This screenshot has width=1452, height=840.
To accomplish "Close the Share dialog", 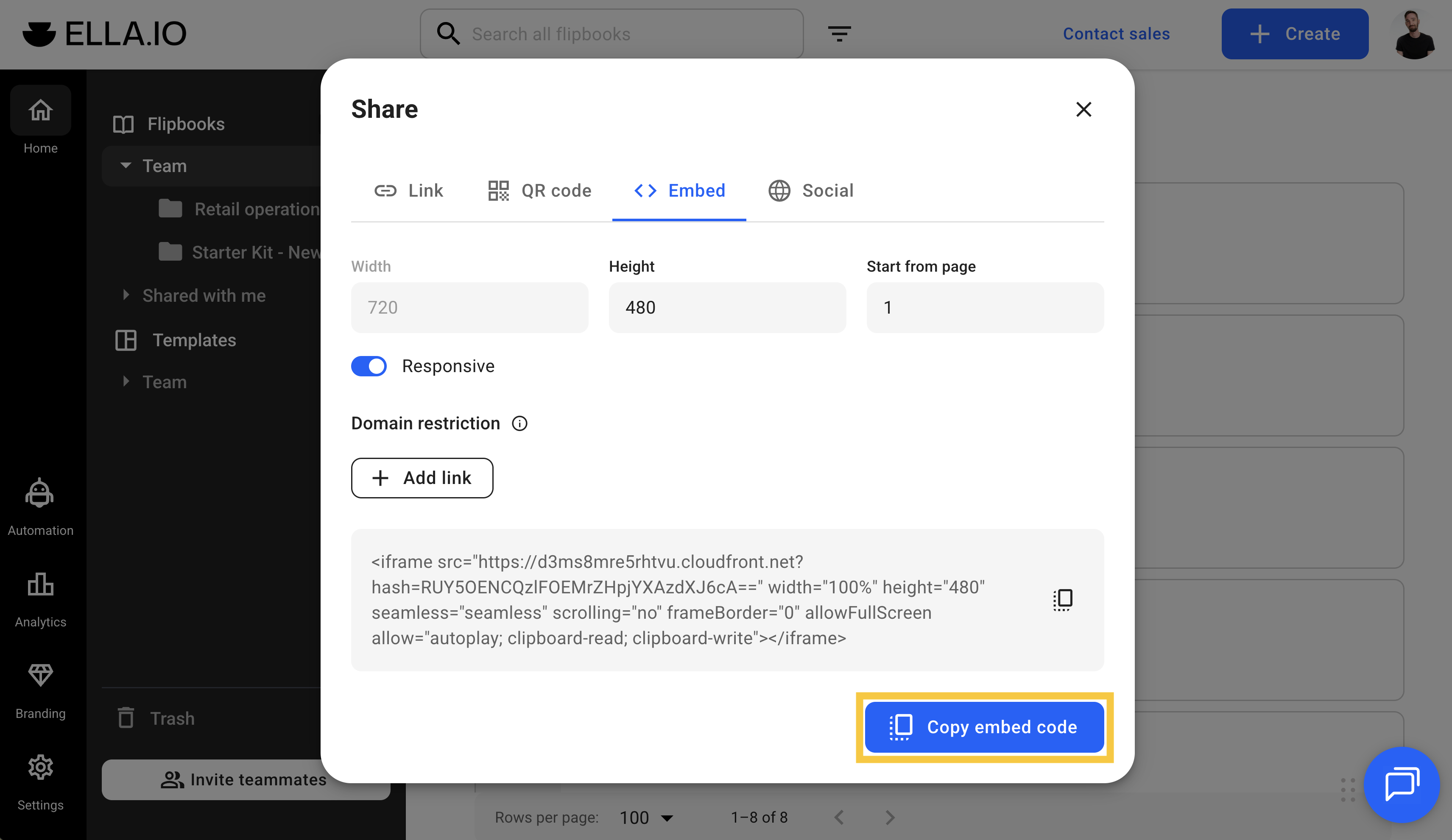I will (x=1083, y=109).
